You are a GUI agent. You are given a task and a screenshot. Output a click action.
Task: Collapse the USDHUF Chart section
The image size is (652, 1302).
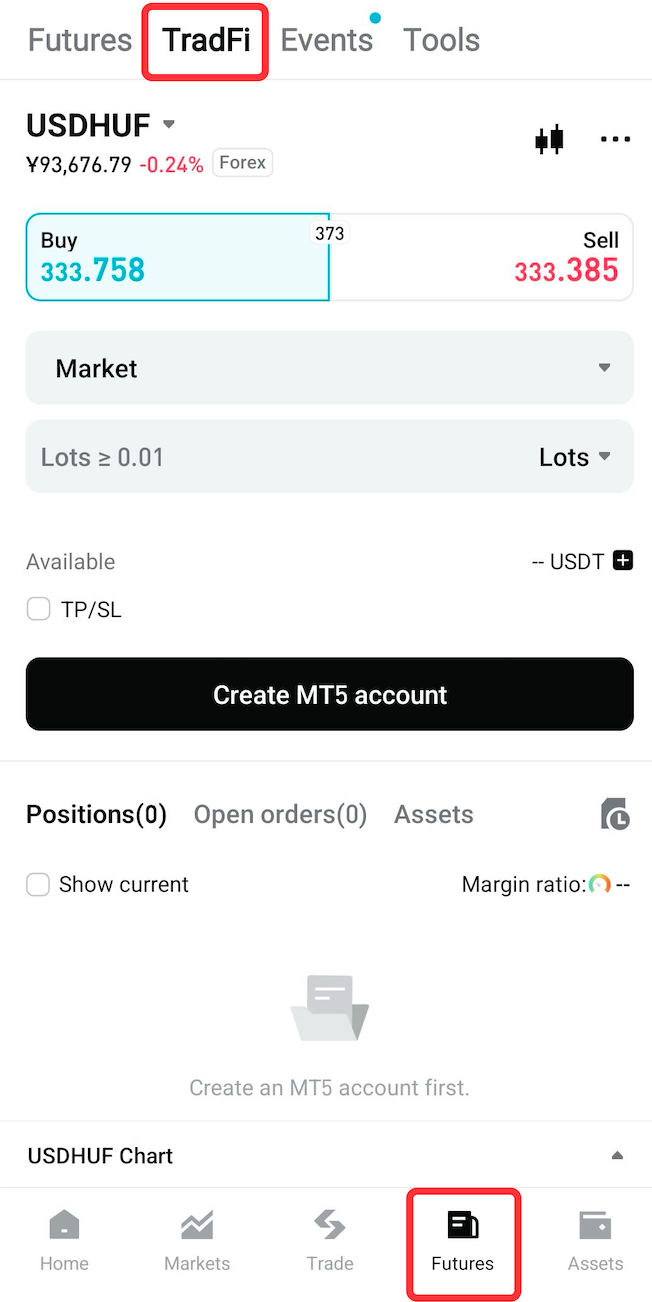point(619,1154)
